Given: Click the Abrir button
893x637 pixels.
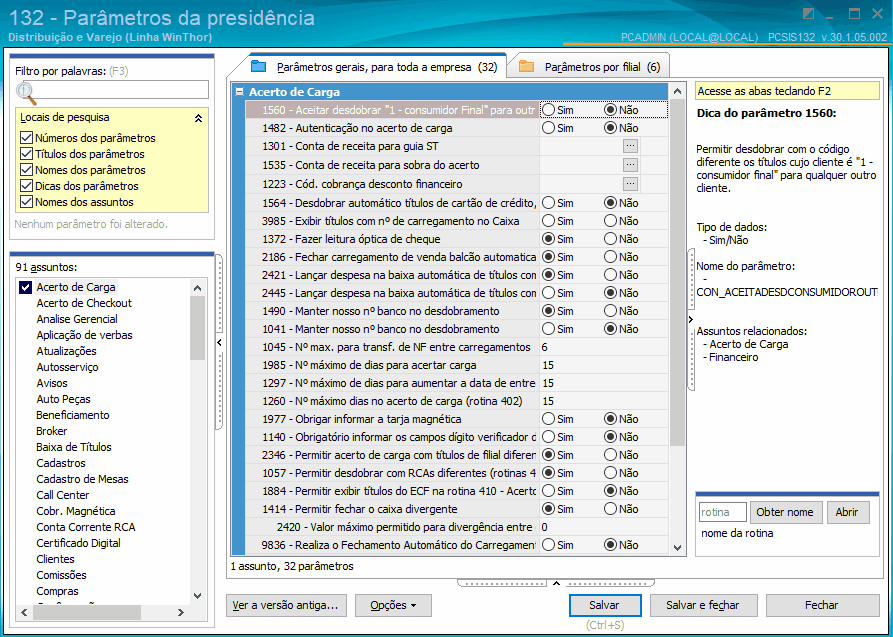Looking at the screenshot, I should [847, 512].
